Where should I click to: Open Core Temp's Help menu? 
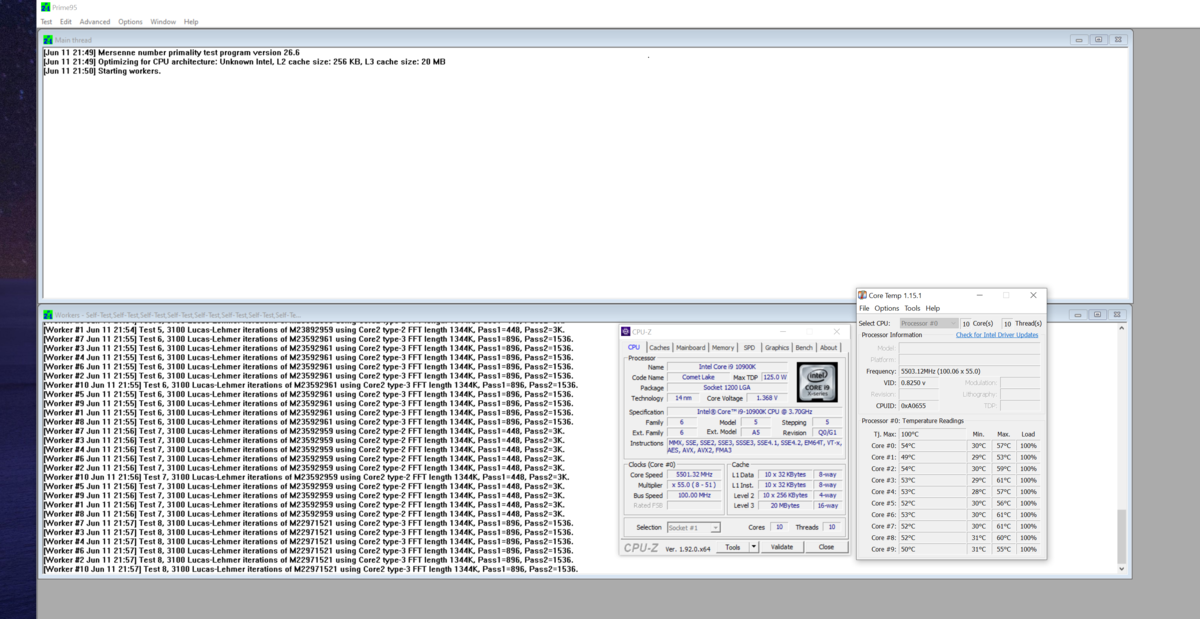point(932,308)
